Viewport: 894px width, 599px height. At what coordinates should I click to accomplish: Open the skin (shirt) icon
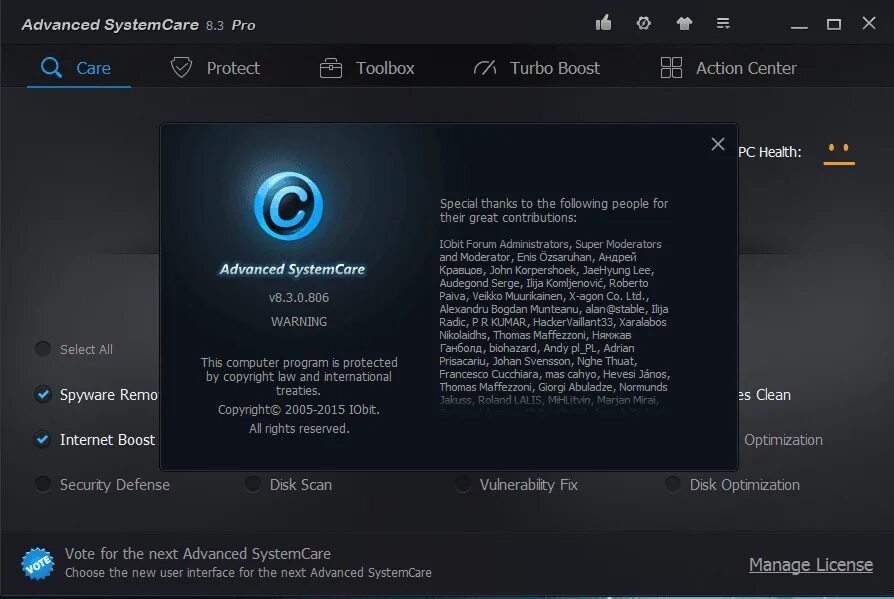684,23
